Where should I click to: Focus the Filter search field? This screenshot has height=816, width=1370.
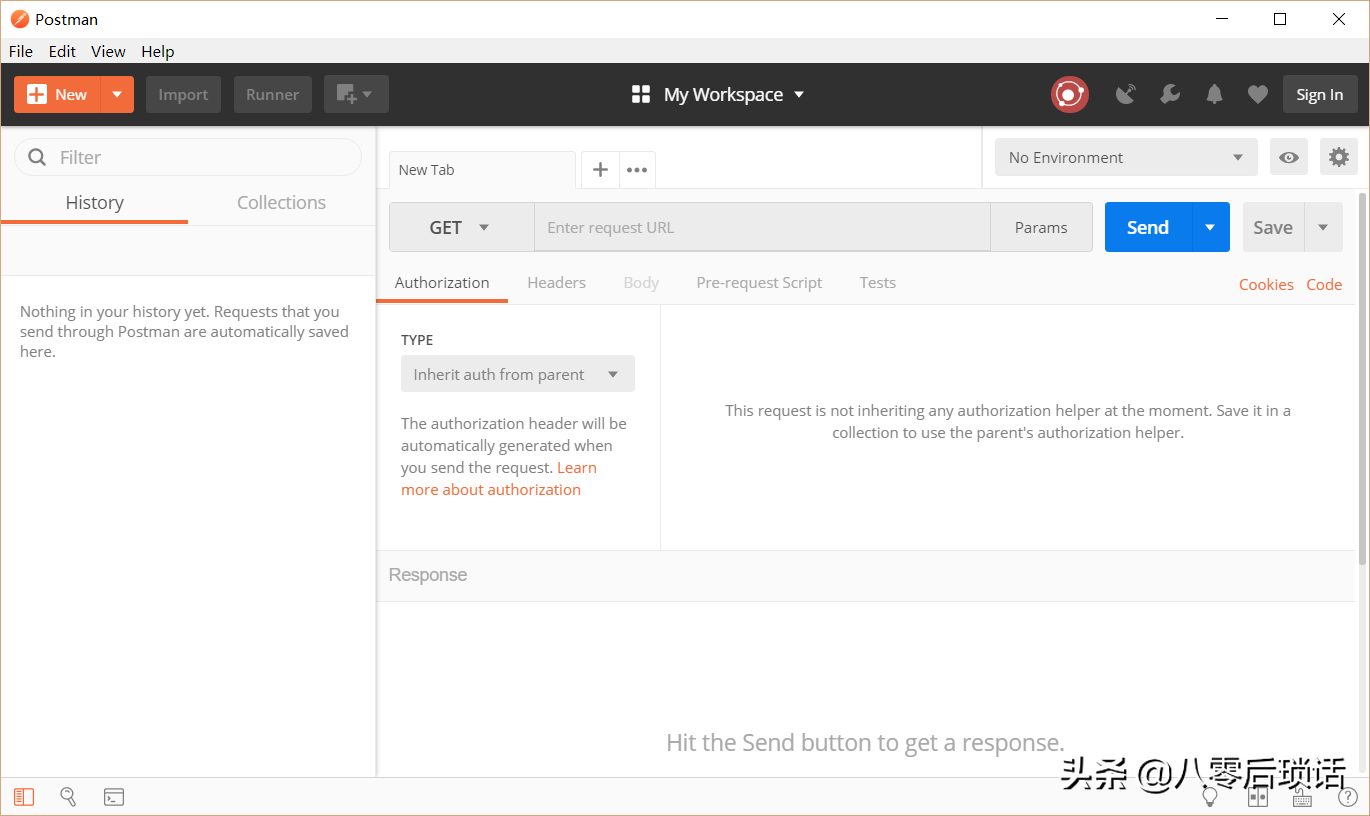[188, 157]
